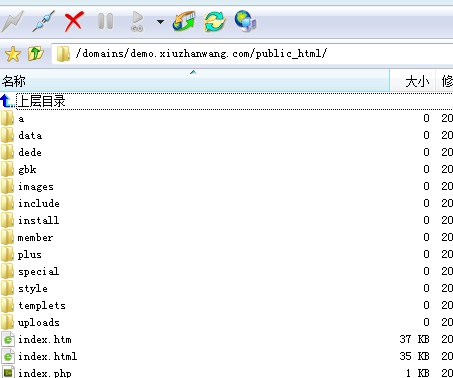This screenshot has width=453, height=378.
Task: Click the yellow star bookmark icon
Action: [x=13, y=54]
